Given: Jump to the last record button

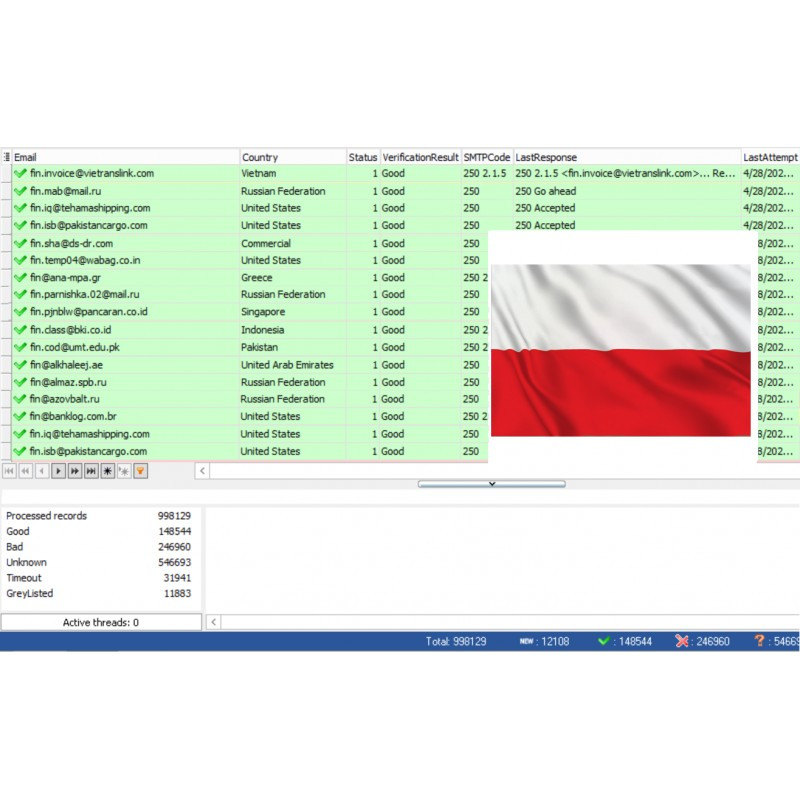Looking at the screenshot, I should click(91, 471).
